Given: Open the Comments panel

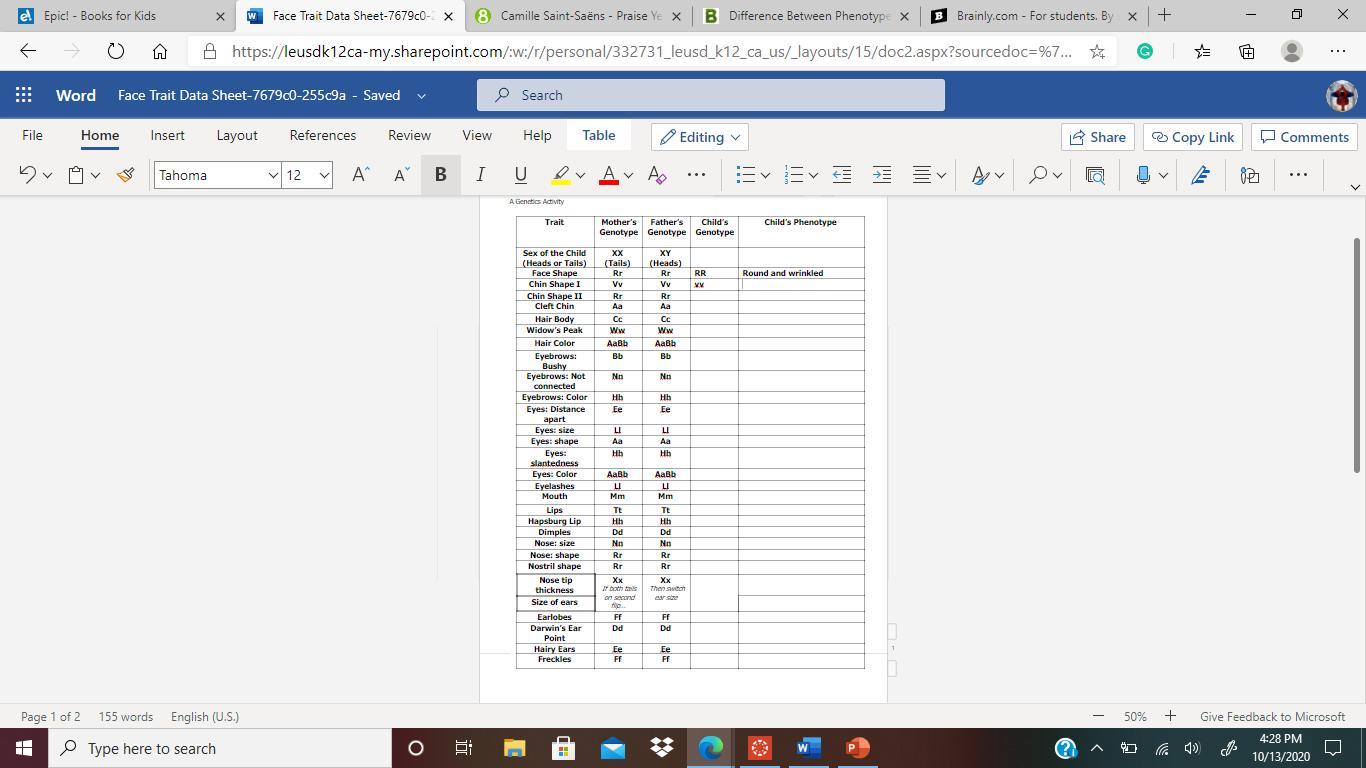Looking at the screenshot, I should tap(1304, 137).
